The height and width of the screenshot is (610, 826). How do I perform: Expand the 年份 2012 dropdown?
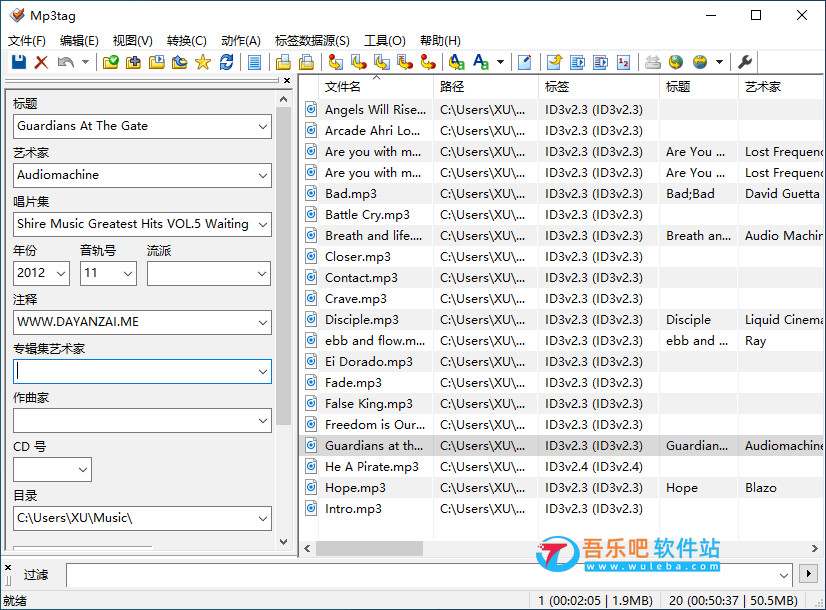pos(61,274)
